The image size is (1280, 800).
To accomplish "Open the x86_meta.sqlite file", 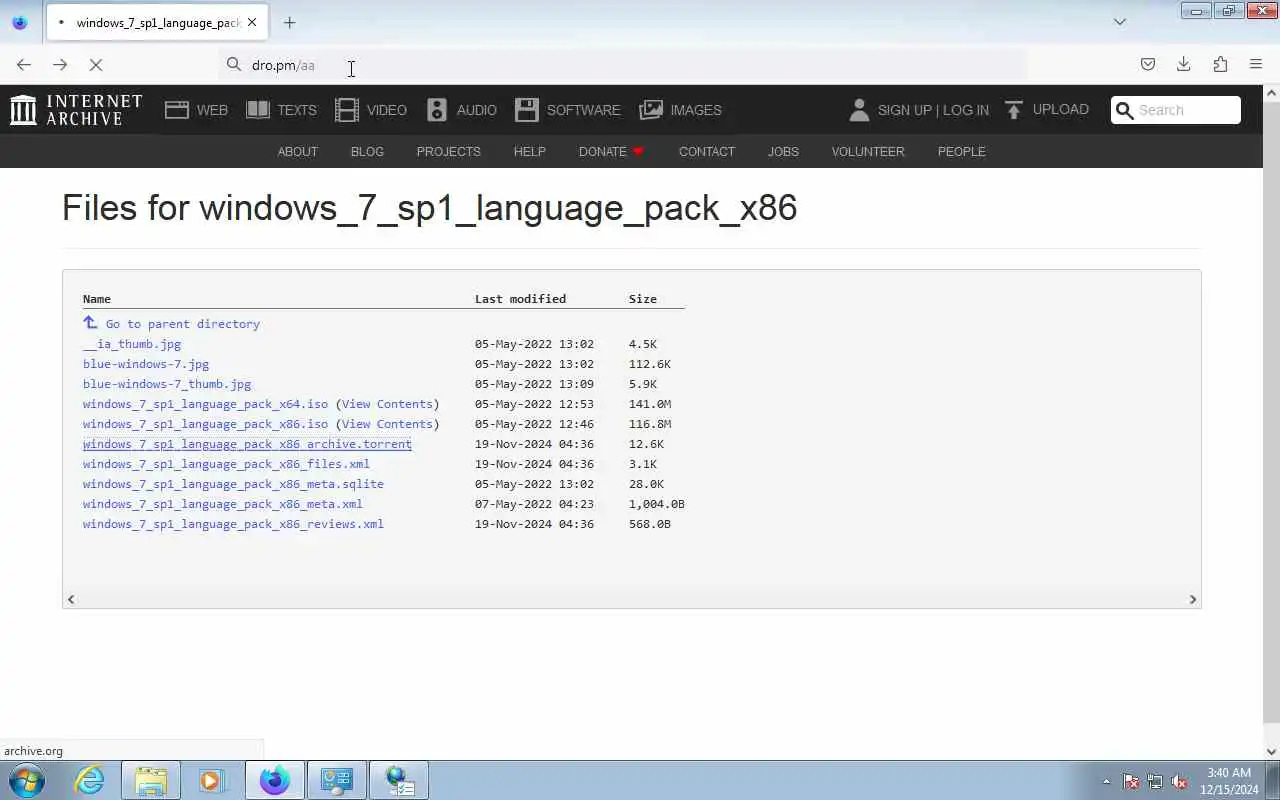I will pos(233,484).
